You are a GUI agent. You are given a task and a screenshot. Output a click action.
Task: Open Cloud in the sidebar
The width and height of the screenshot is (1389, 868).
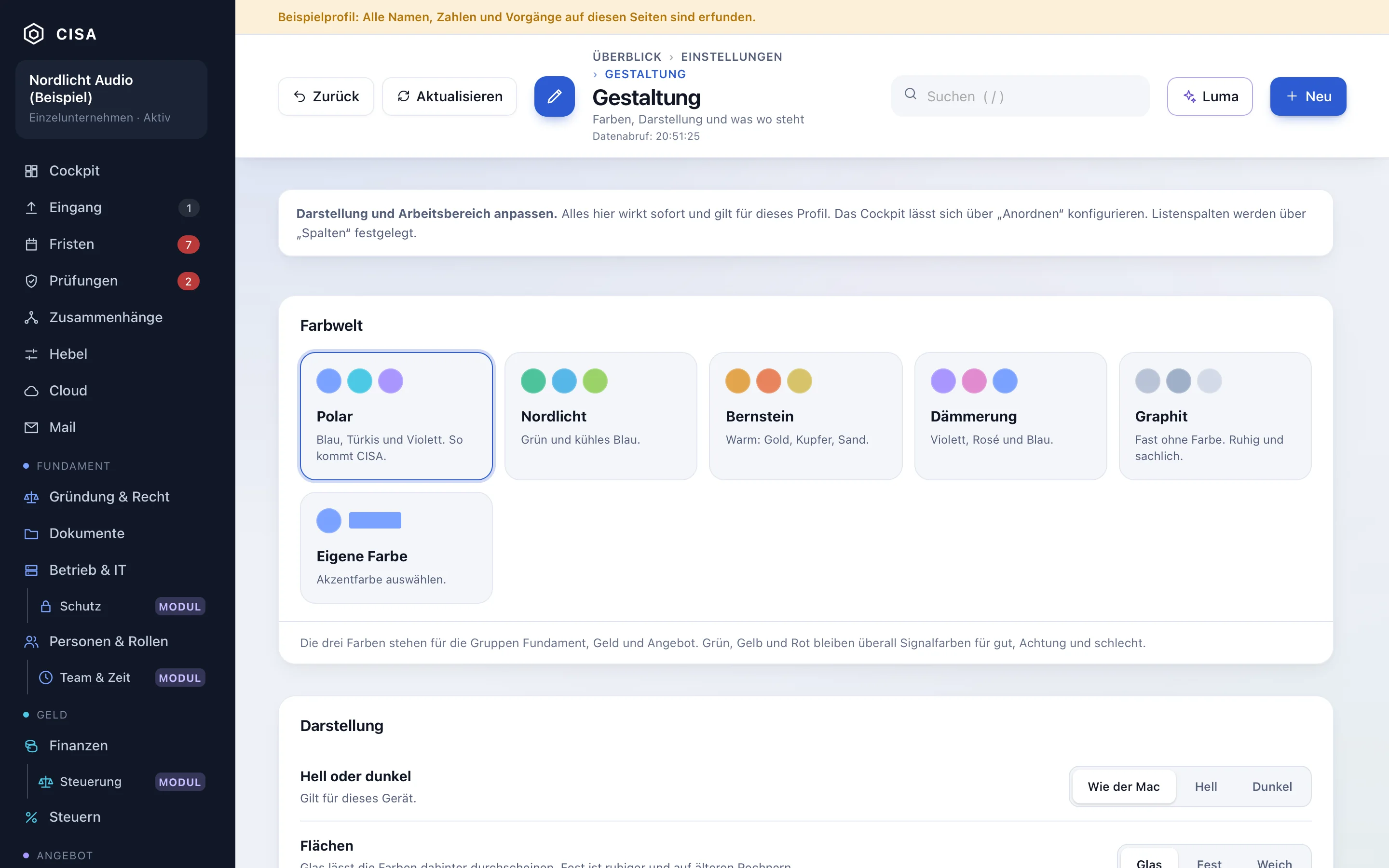[x=111, y=391]
